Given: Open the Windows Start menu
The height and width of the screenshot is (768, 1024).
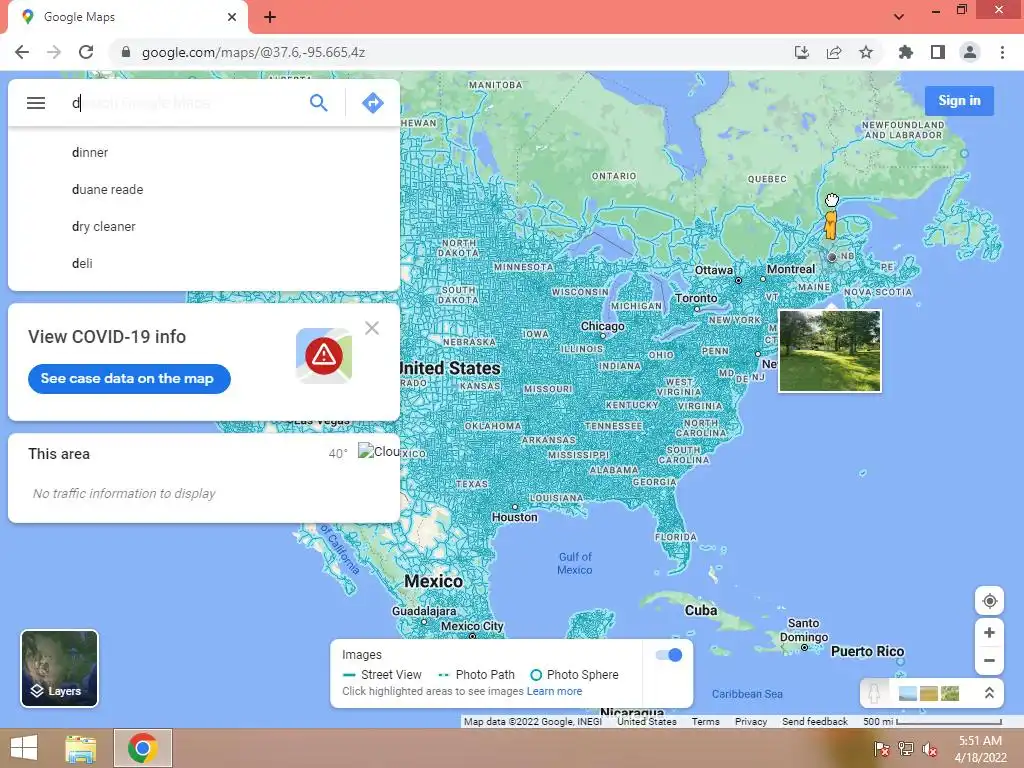Looking at the screenshot, I should pos(24,748).
